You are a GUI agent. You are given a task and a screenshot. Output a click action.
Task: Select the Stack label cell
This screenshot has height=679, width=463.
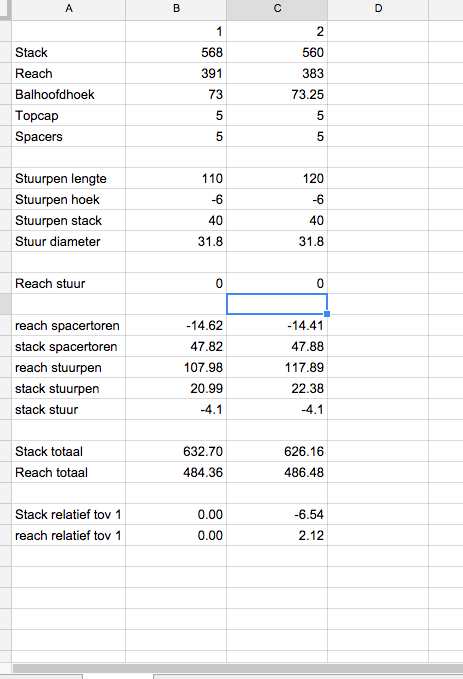click(x=68, y=52)
